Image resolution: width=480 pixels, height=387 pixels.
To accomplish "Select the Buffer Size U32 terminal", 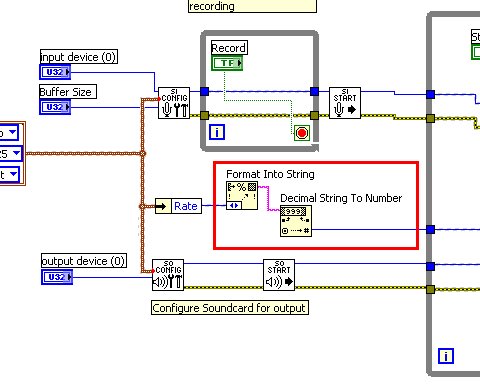I will [55, 107].
